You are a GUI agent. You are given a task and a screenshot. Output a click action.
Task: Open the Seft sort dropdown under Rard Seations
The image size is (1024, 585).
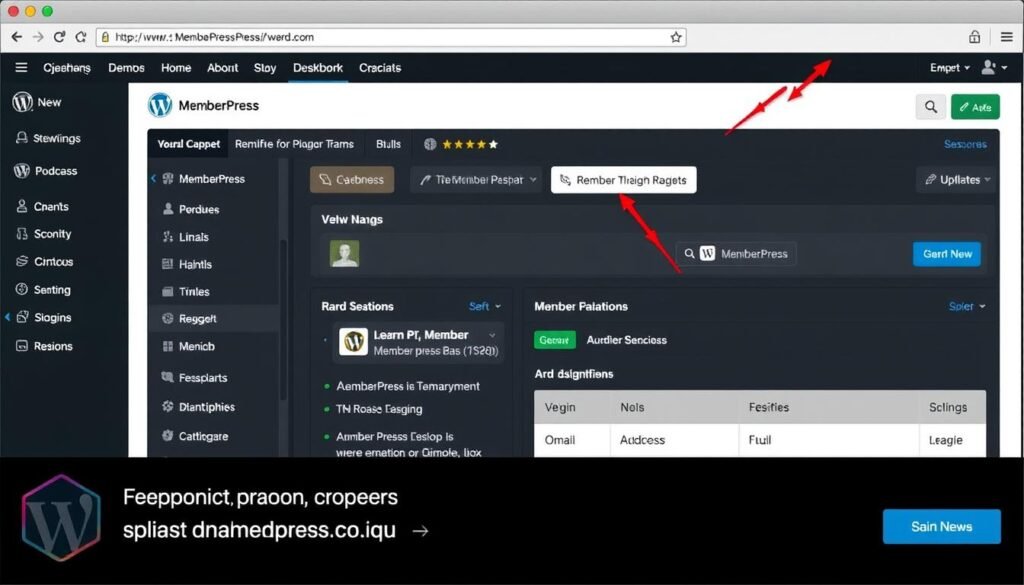pos(484,306)
